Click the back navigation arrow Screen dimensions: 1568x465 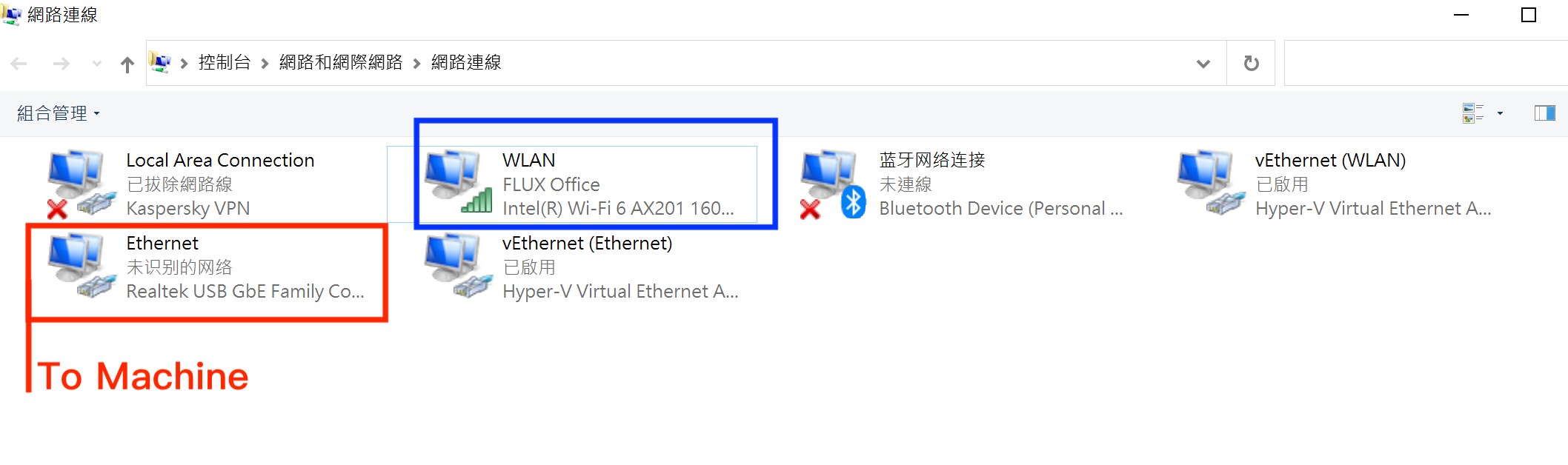pyautogui.click(x=19, y=64)
